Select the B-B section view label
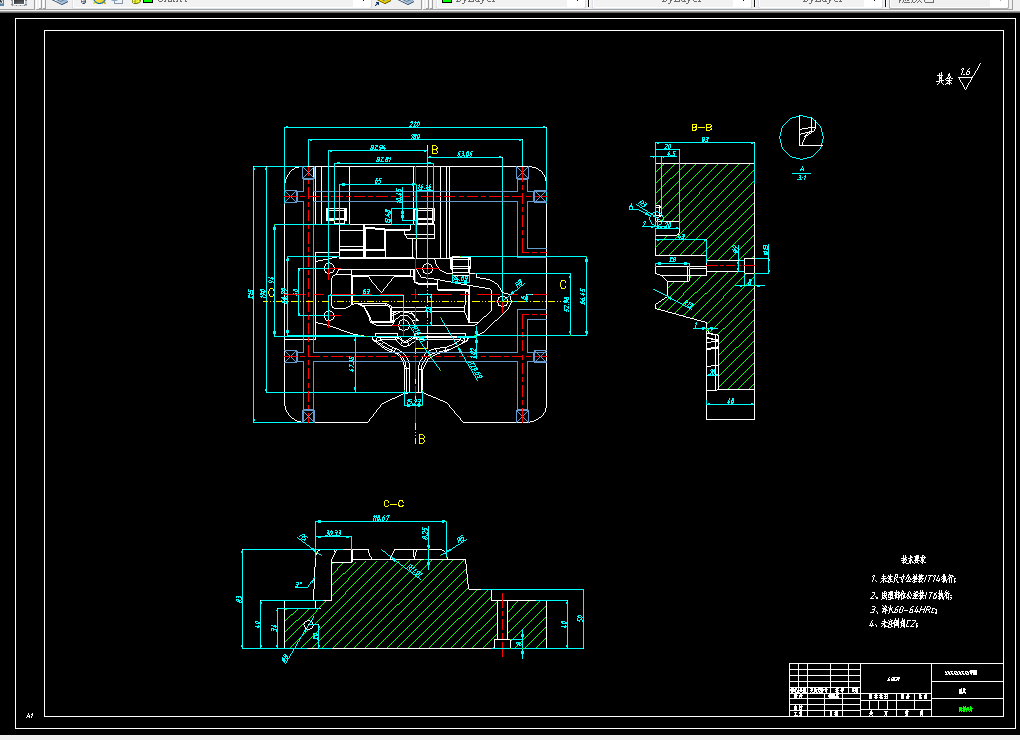1020x740 pixels. pos(701,127)
